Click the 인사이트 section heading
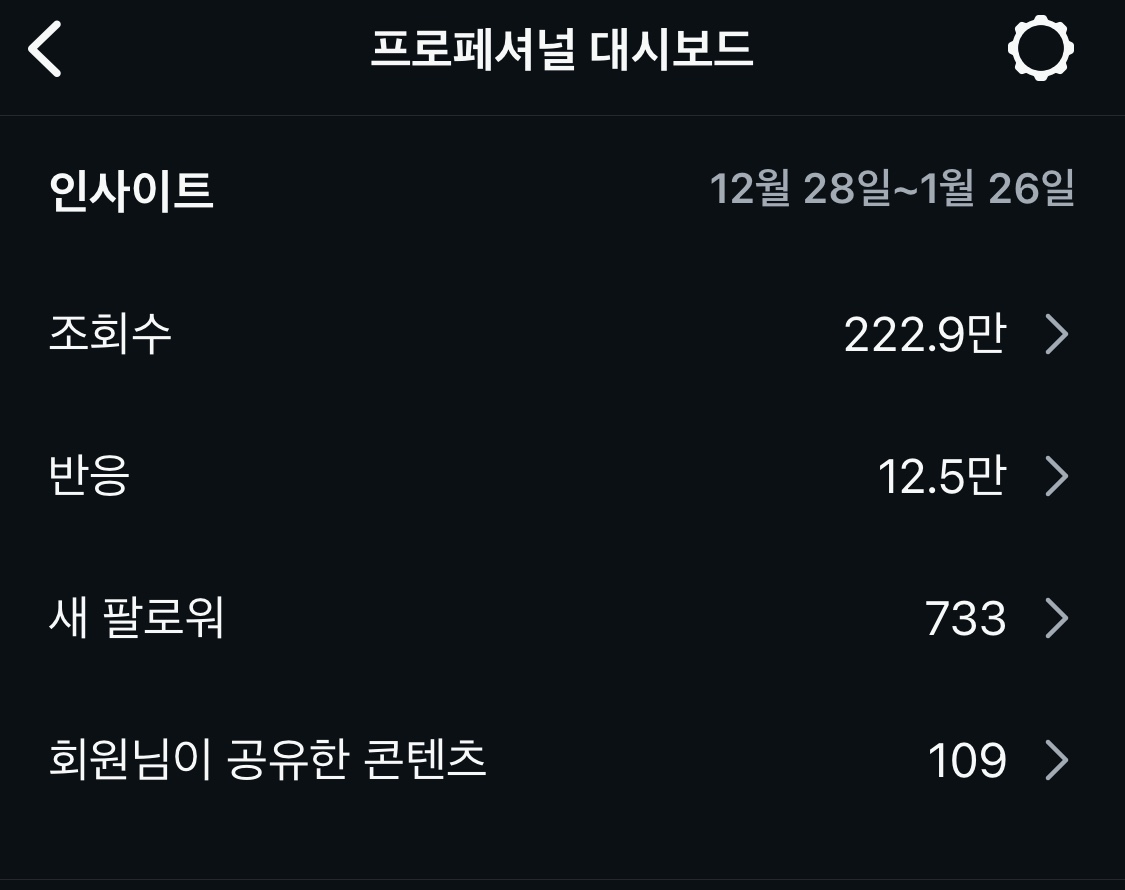Image resolution: width=1125 pixels, height=890 pixels. pyautogui.click(x=131, y=190)
